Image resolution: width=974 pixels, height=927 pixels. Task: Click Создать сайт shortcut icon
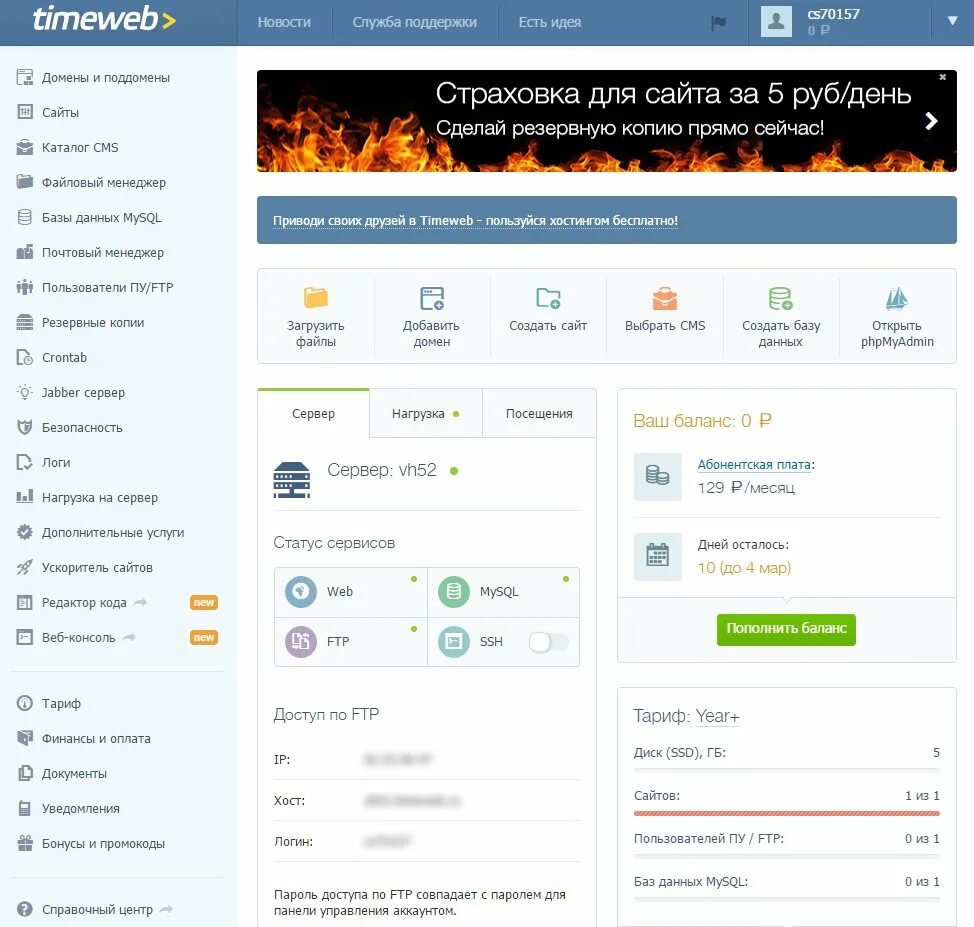pos(548,298)
